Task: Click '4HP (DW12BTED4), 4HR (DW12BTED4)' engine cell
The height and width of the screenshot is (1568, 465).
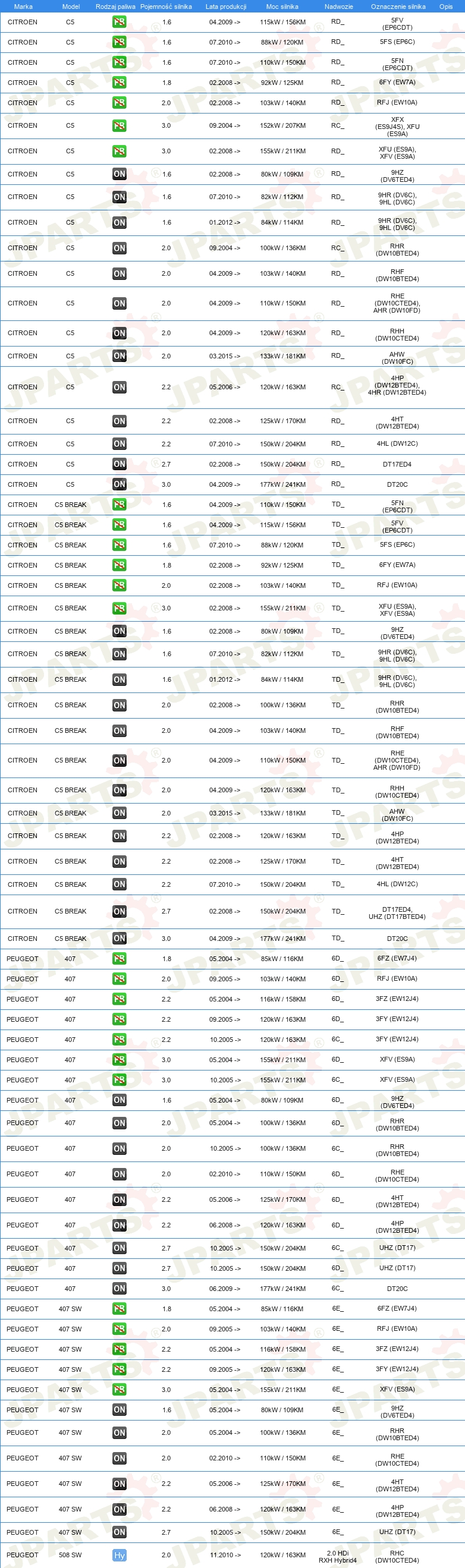Action: coord(397,385)
